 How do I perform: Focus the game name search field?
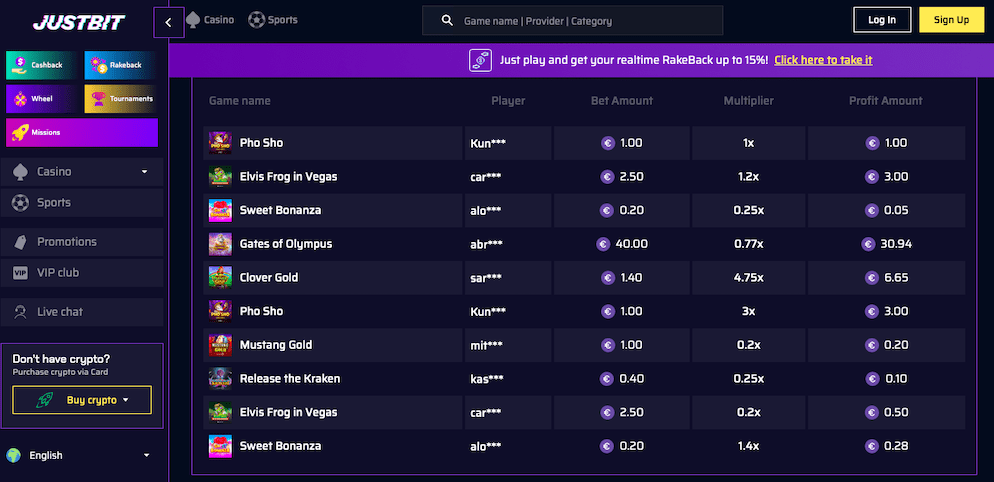point(572,21)
